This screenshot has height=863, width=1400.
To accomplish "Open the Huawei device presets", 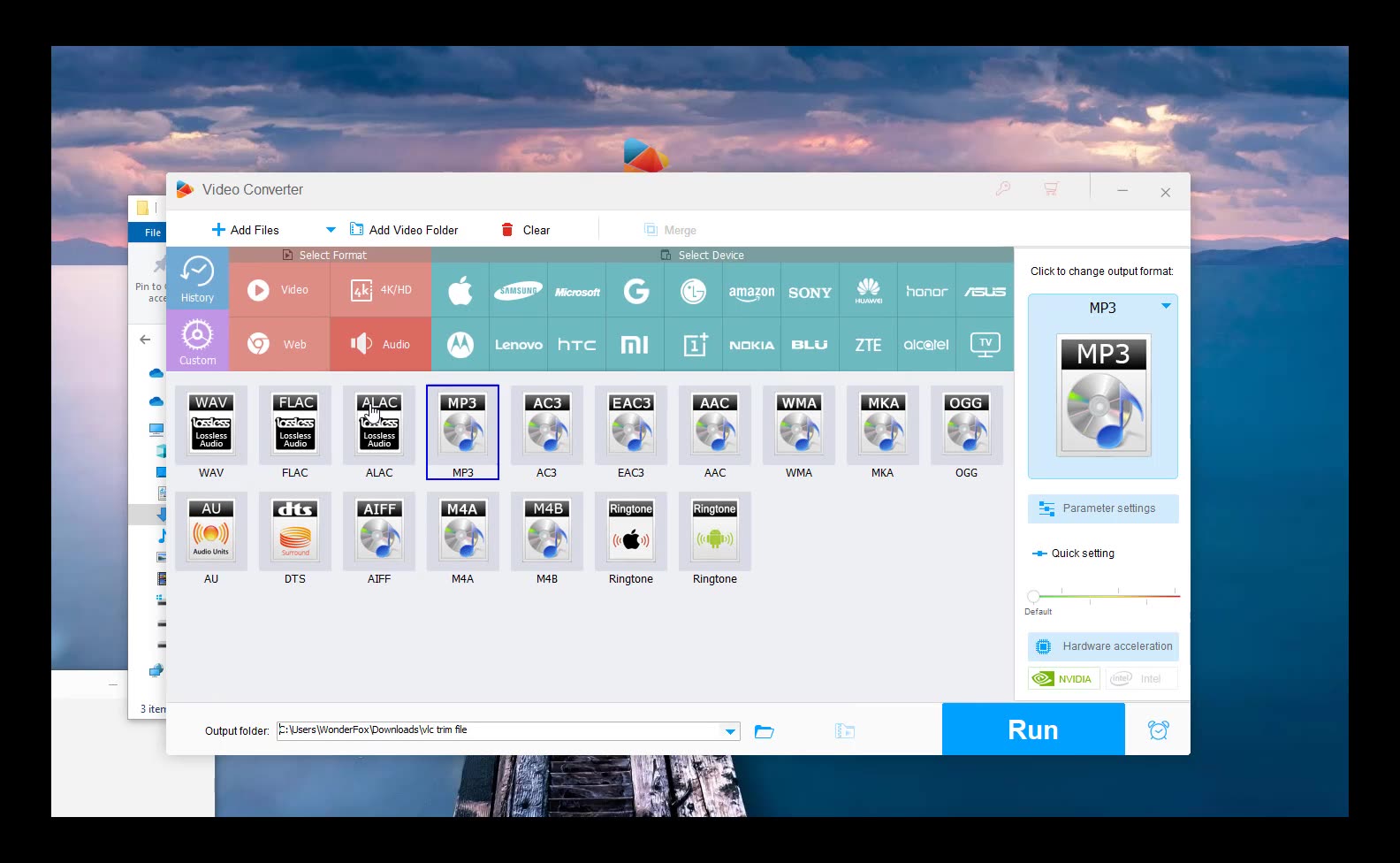I will pos(869,290).
